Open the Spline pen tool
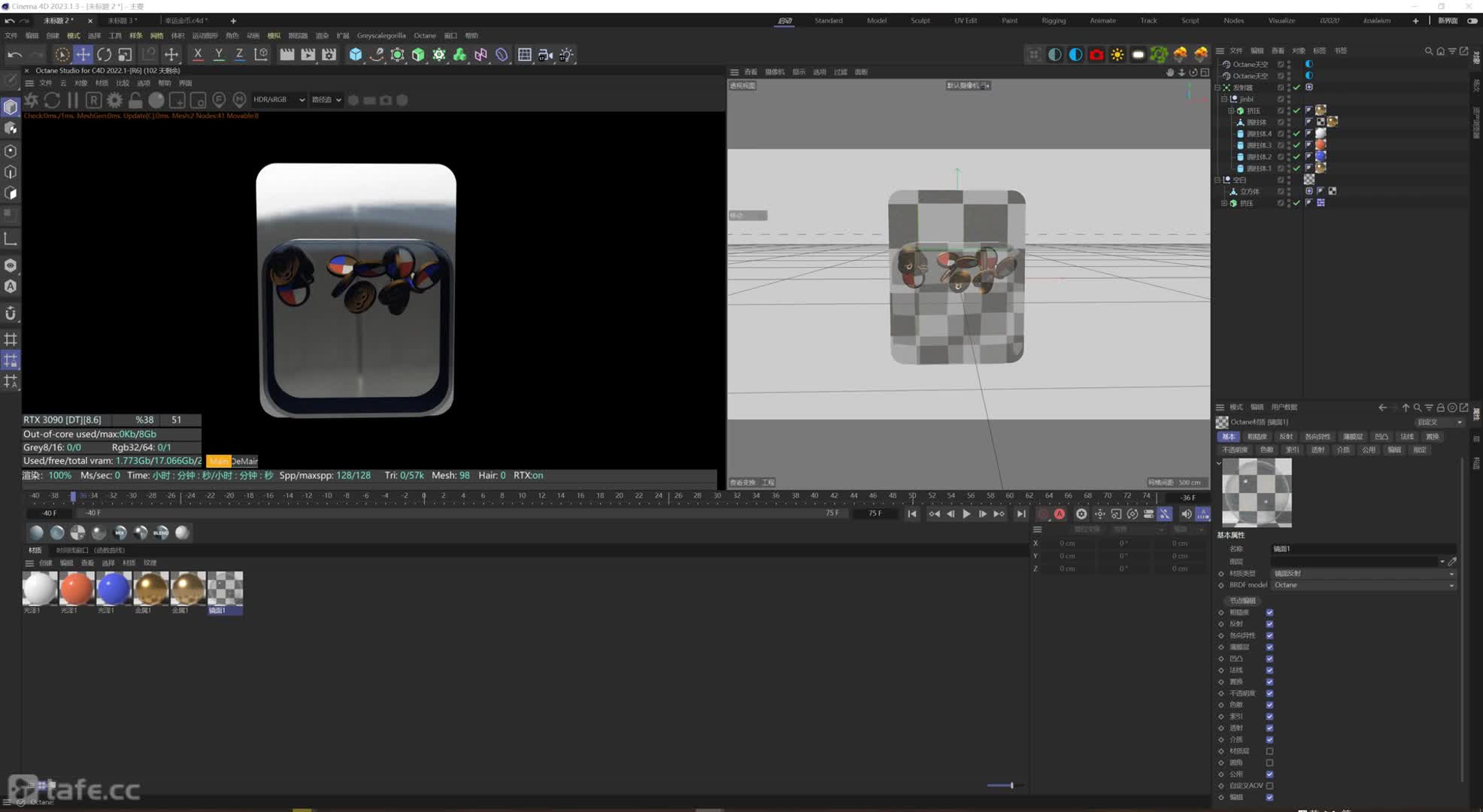This screenshot has width=1483, height=812. click(377, 54)
